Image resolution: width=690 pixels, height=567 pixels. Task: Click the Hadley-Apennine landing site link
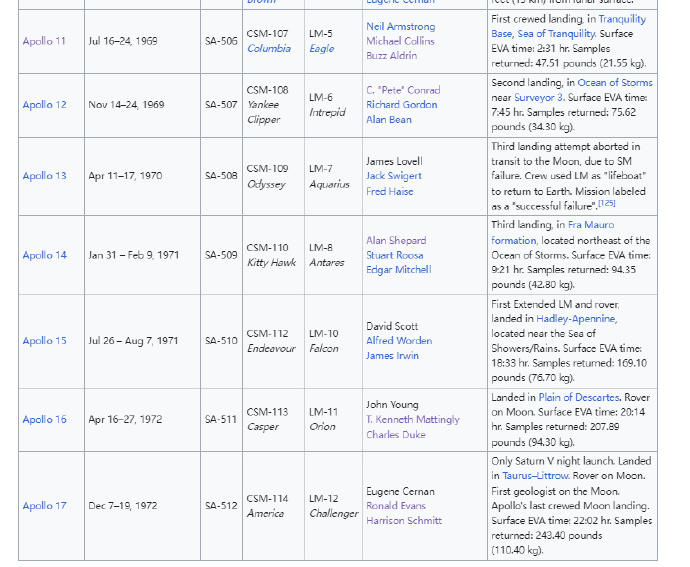coord(576,319)
